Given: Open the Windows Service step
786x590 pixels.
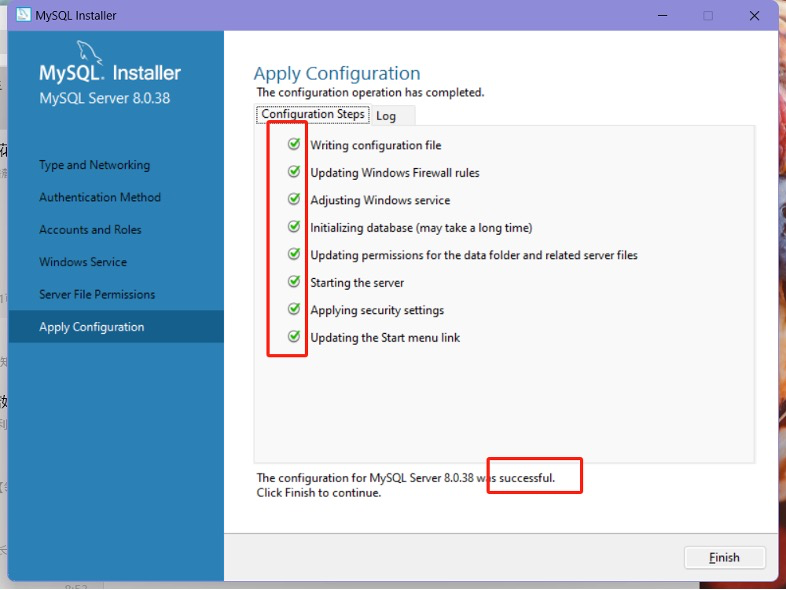Looking at the screenshot, I should pos(83,262).
